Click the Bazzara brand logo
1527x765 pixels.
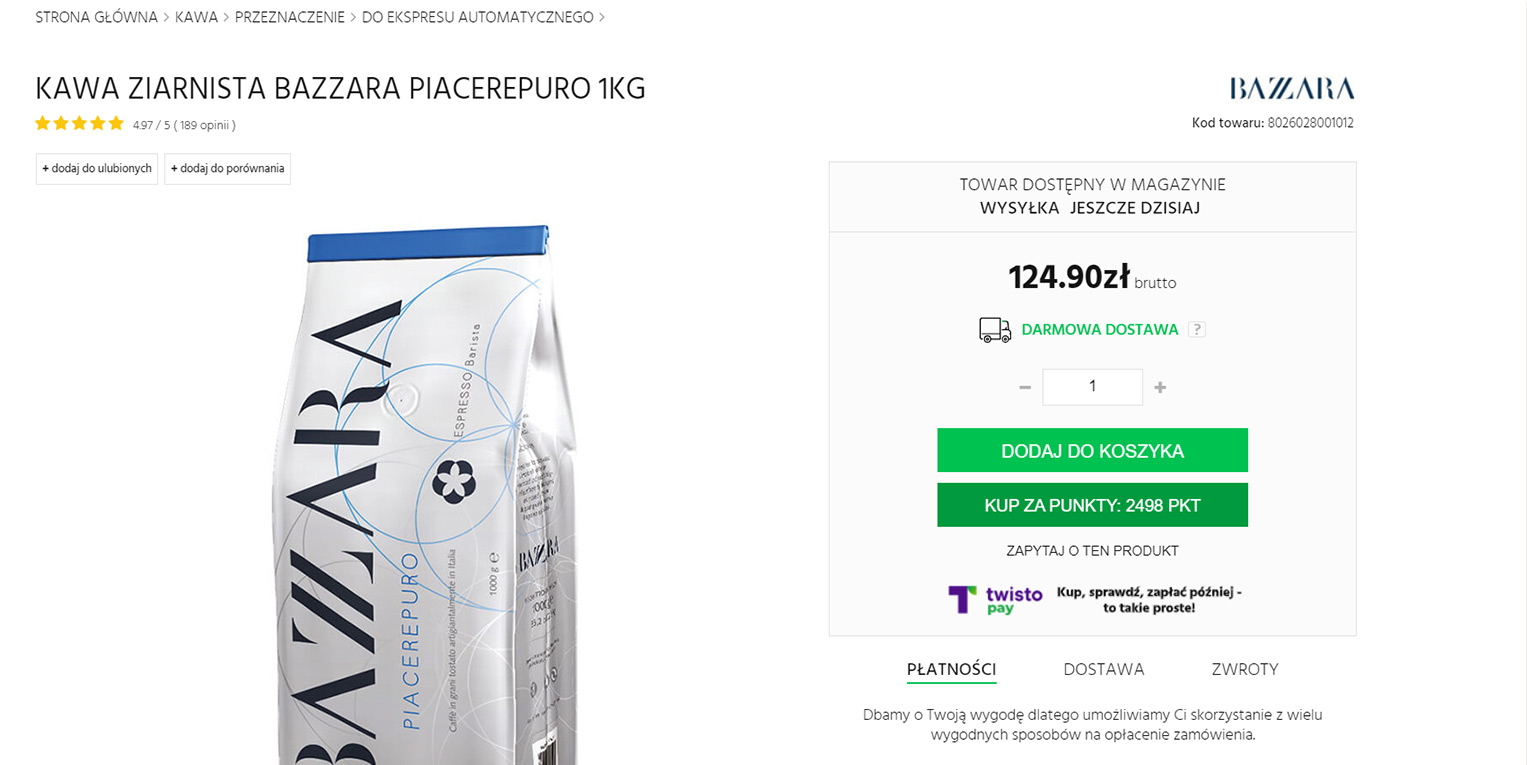tap(1291, 88)
